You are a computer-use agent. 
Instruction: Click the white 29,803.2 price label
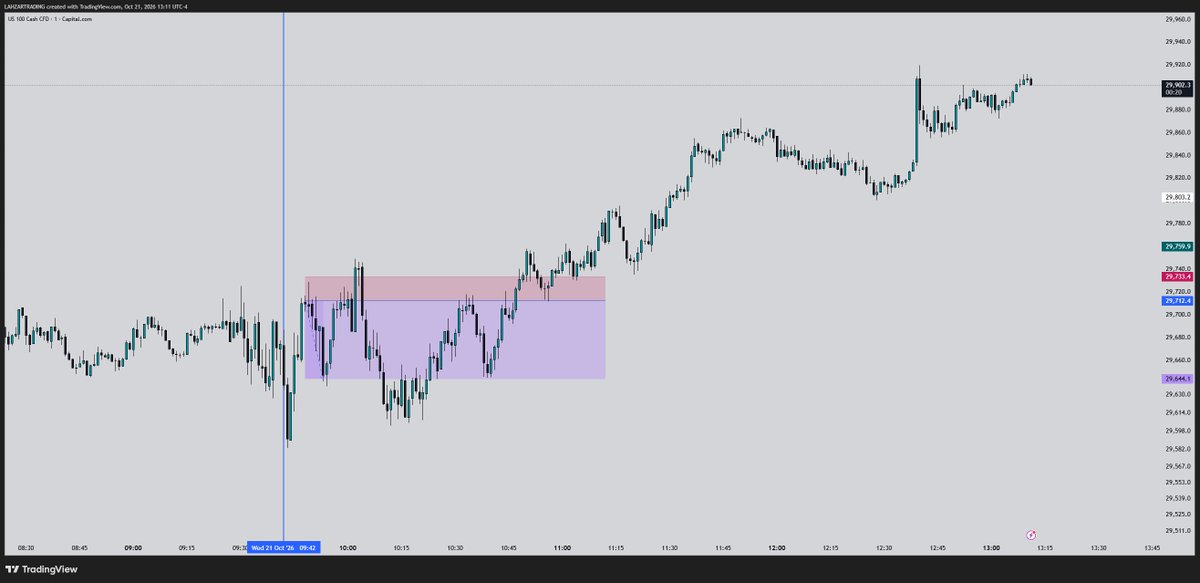1177,197
